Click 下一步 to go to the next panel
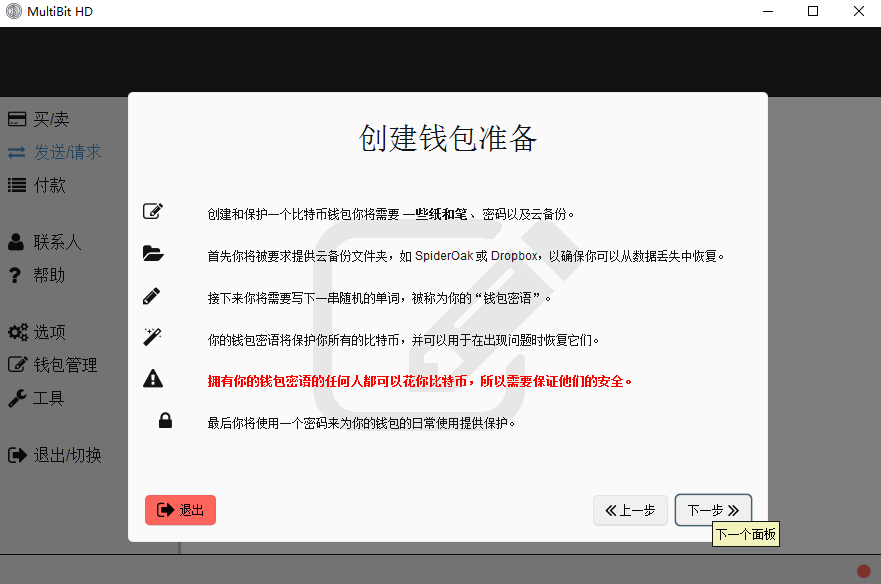Viewport: 881px width, 584px height. [x=712, y=510]
